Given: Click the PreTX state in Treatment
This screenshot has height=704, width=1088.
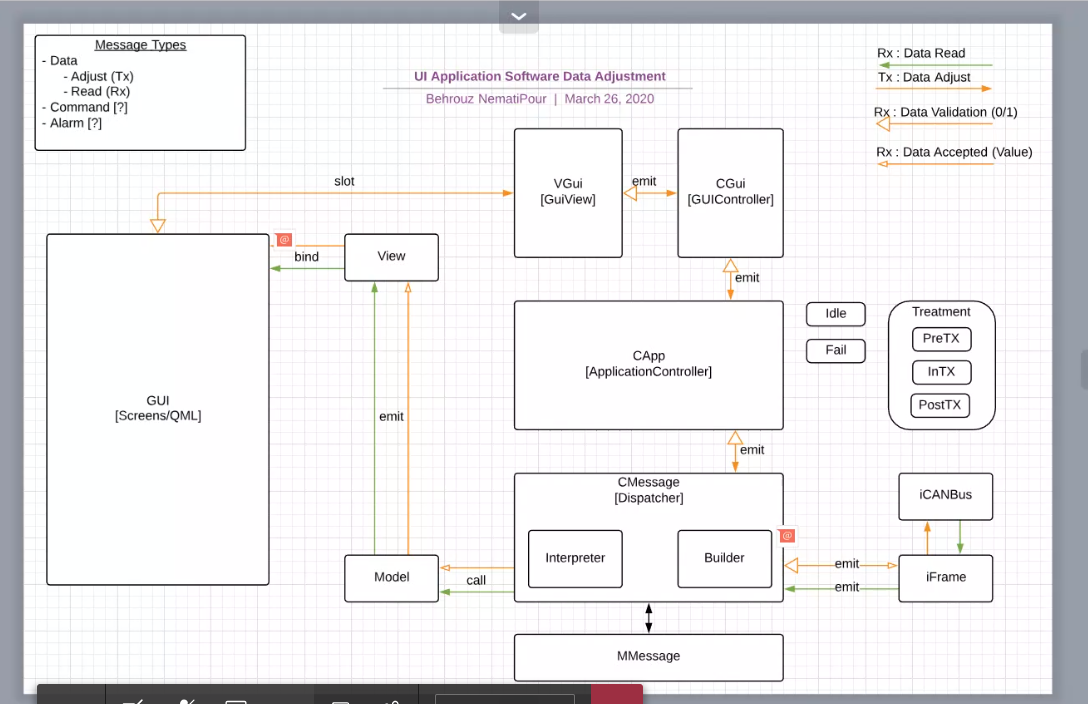Looking at the screenshot, I should [x=941, y=339].
